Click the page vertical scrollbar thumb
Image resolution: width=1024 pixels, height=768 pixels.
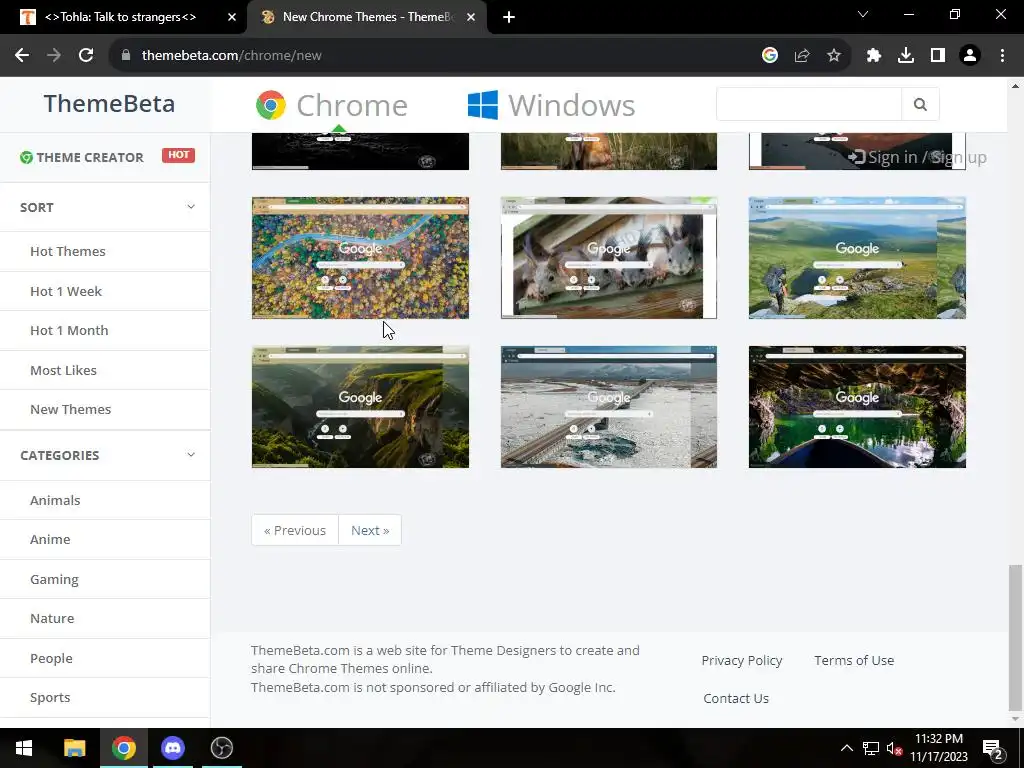(x=1015, y=637)
